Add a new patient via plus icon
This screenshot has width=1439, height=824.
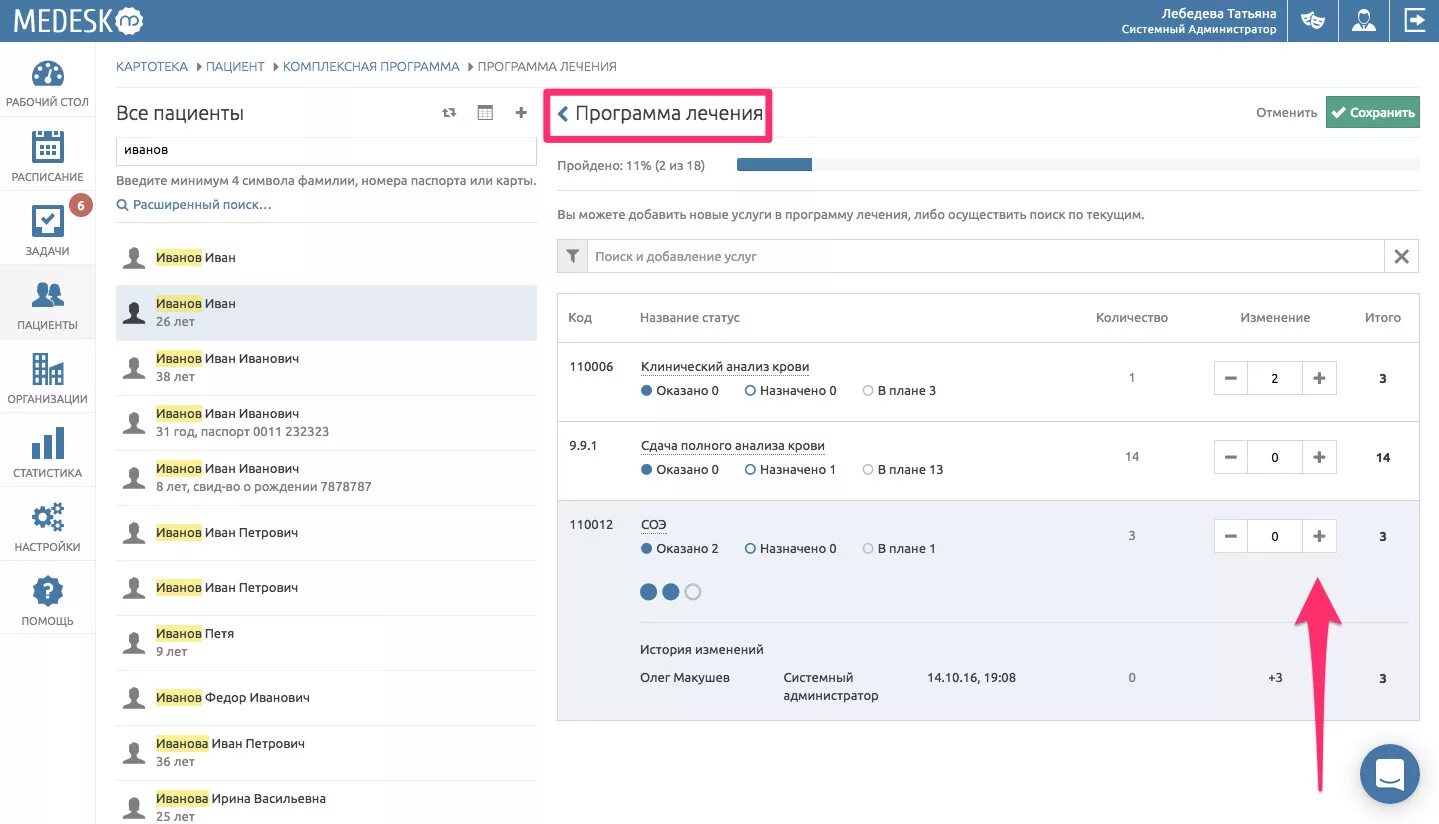pos(520,112)
